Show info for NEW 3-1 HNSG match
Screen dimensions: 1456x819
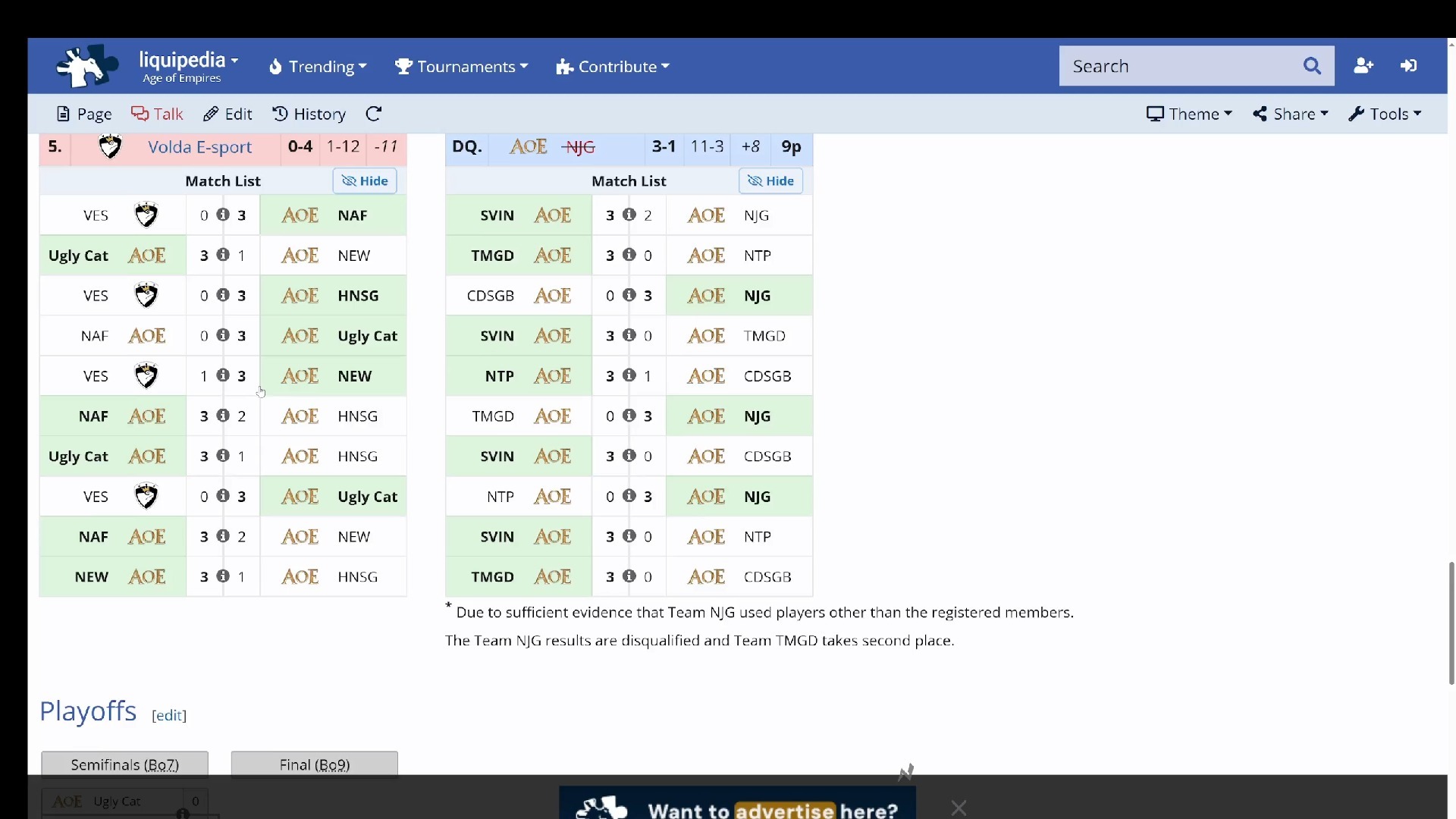(x=223, y=576)
